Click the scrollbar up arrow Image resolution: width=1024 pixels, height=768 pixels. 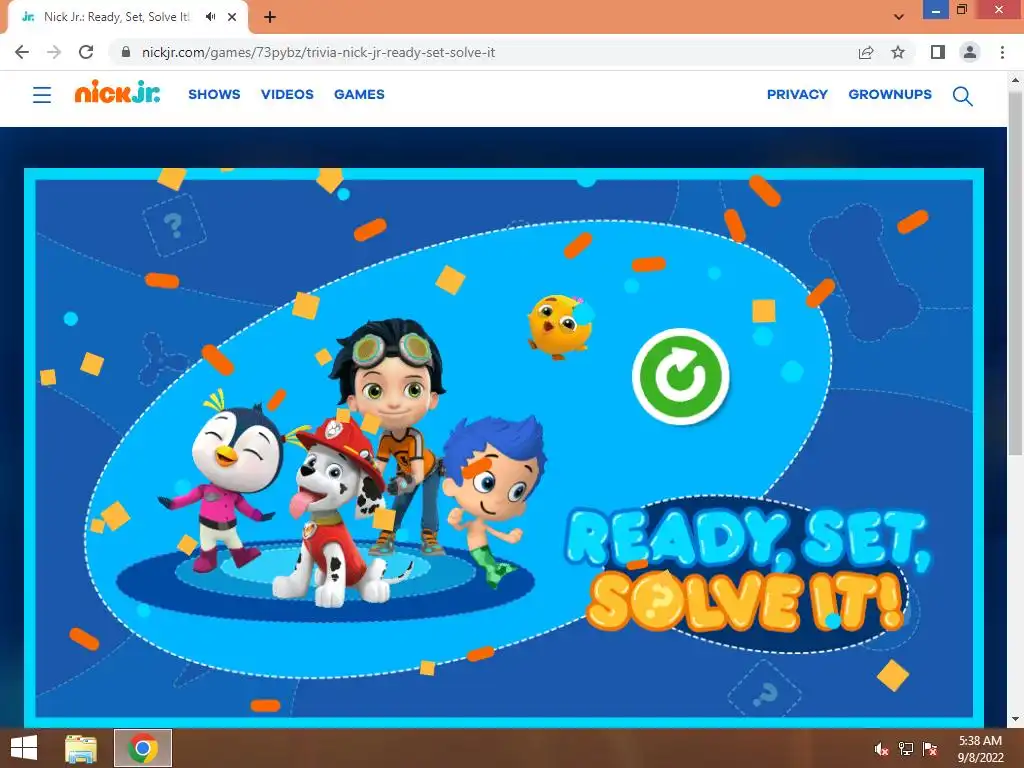1015,80
